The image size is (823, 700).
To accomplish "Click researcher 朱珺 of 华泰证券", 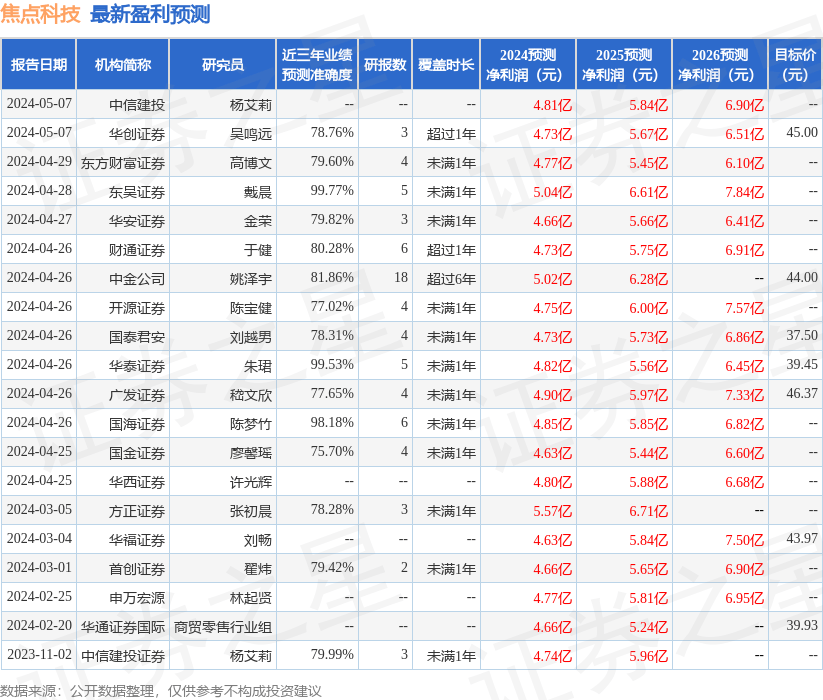I will coord(258,366).
